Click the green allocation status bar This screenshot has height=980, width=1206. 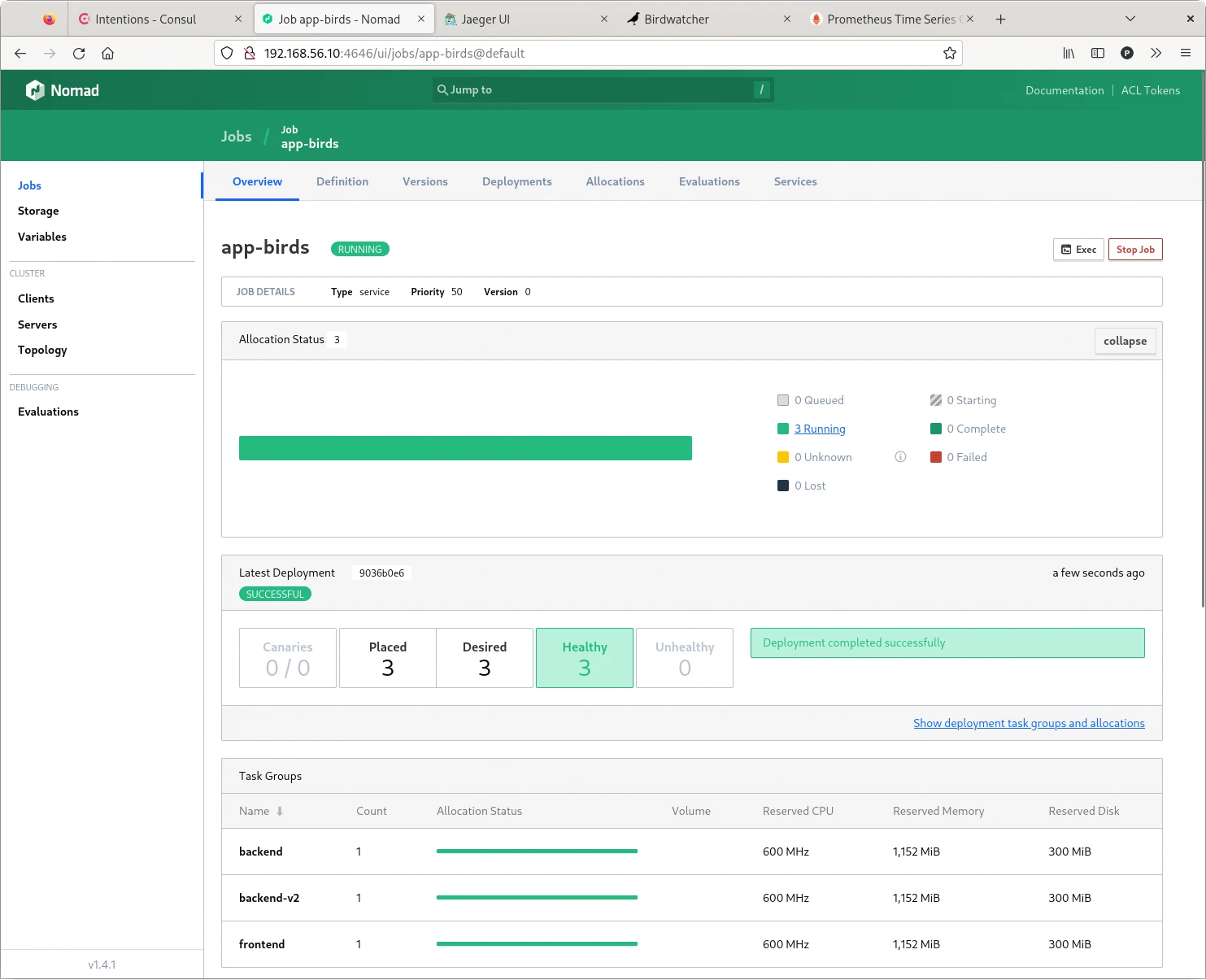tap(465, 448)
